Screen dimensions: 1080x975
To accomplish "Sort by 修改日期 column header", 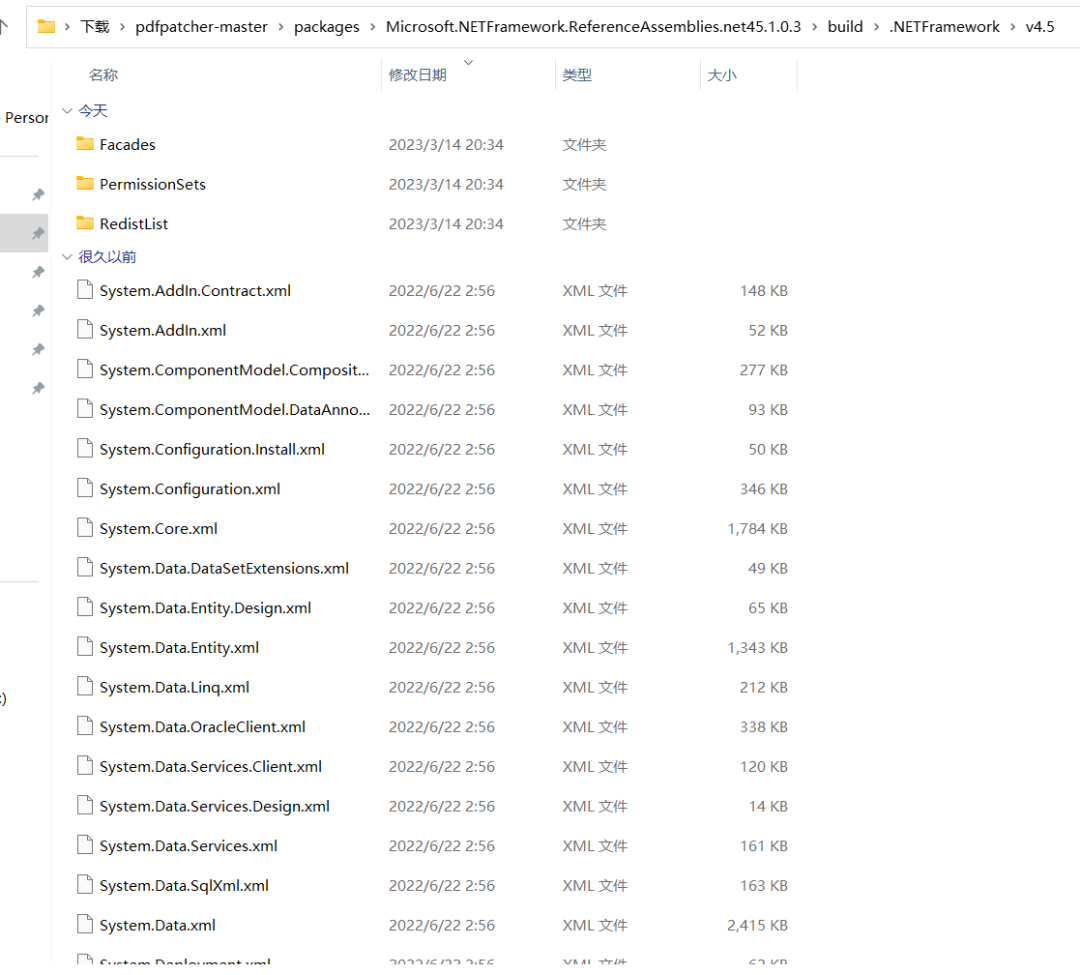I will 417,75.
